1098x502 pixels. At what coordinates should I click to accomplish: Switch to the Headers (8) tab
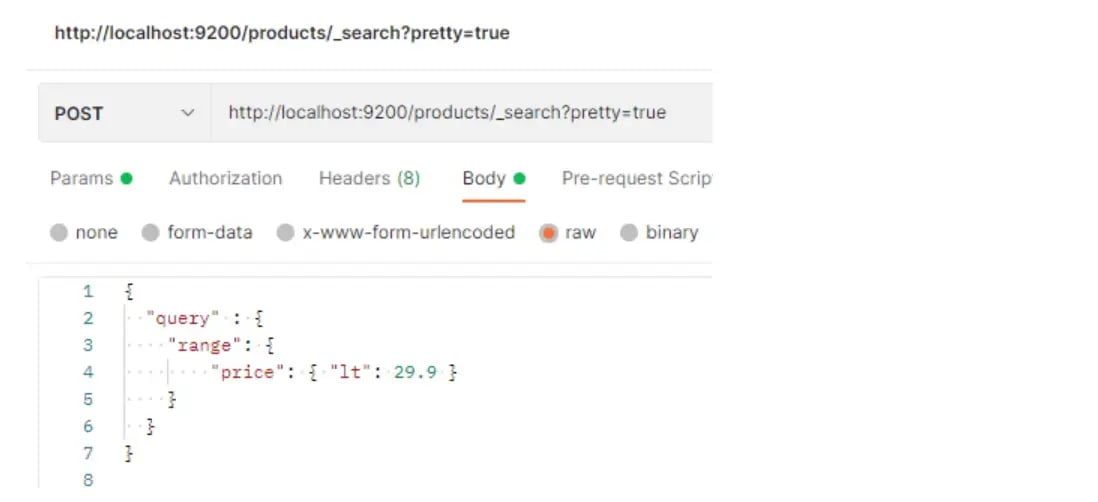pyautogui.click(x=369, y=179)
